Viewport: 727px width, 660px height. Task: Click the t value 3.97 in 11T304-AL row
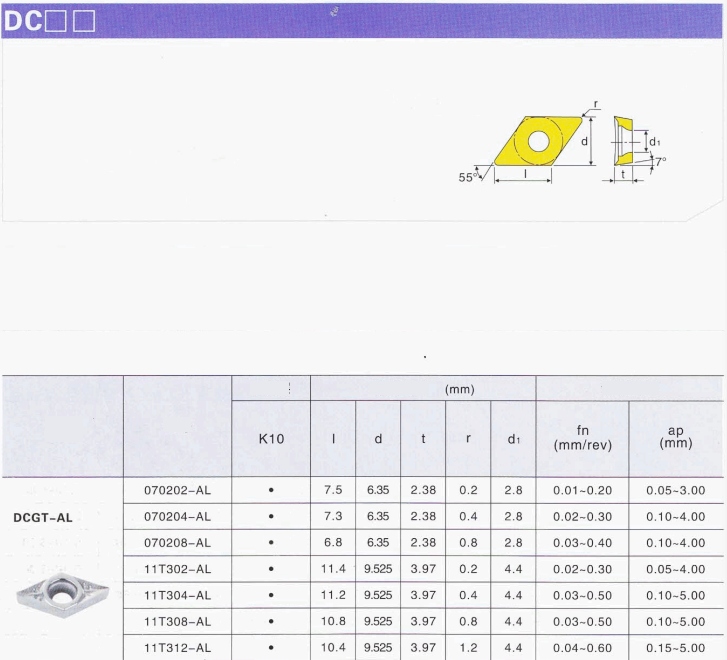pos(423,595)
